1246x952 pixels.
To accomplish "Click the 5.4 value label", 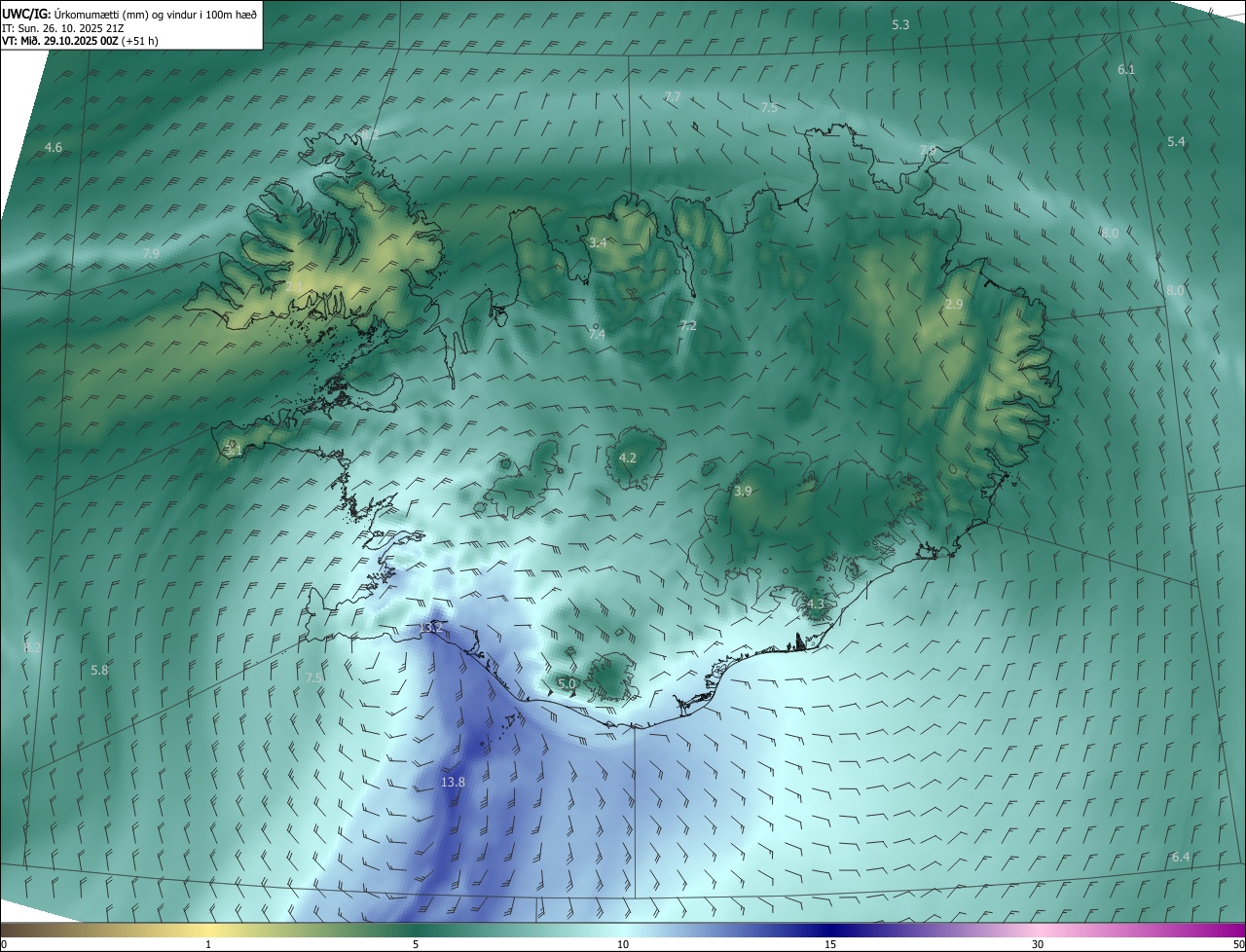I will [1176, 142].
